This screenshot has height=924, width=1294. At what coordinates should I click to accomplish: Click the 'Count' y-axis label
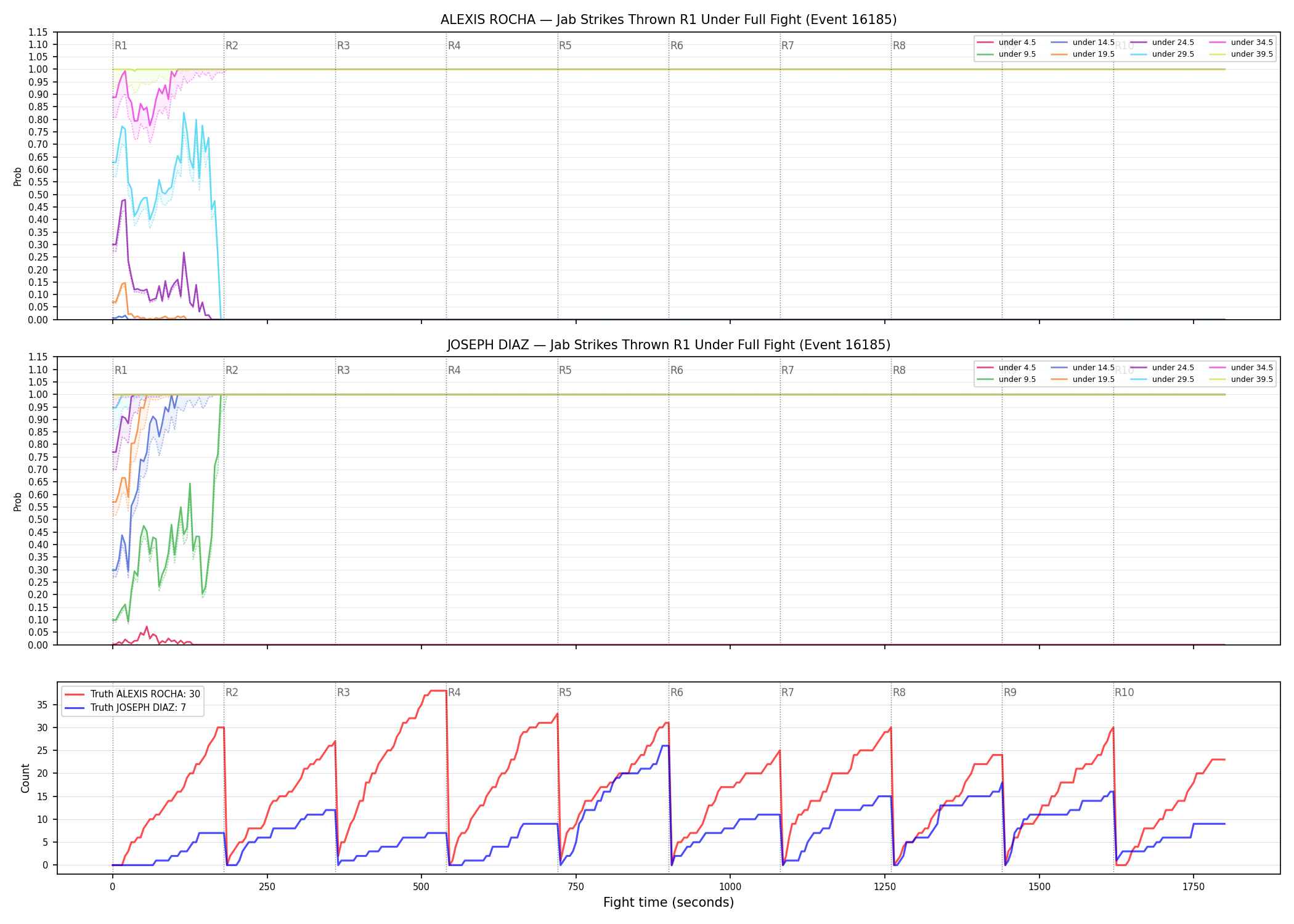coord(25,778)
